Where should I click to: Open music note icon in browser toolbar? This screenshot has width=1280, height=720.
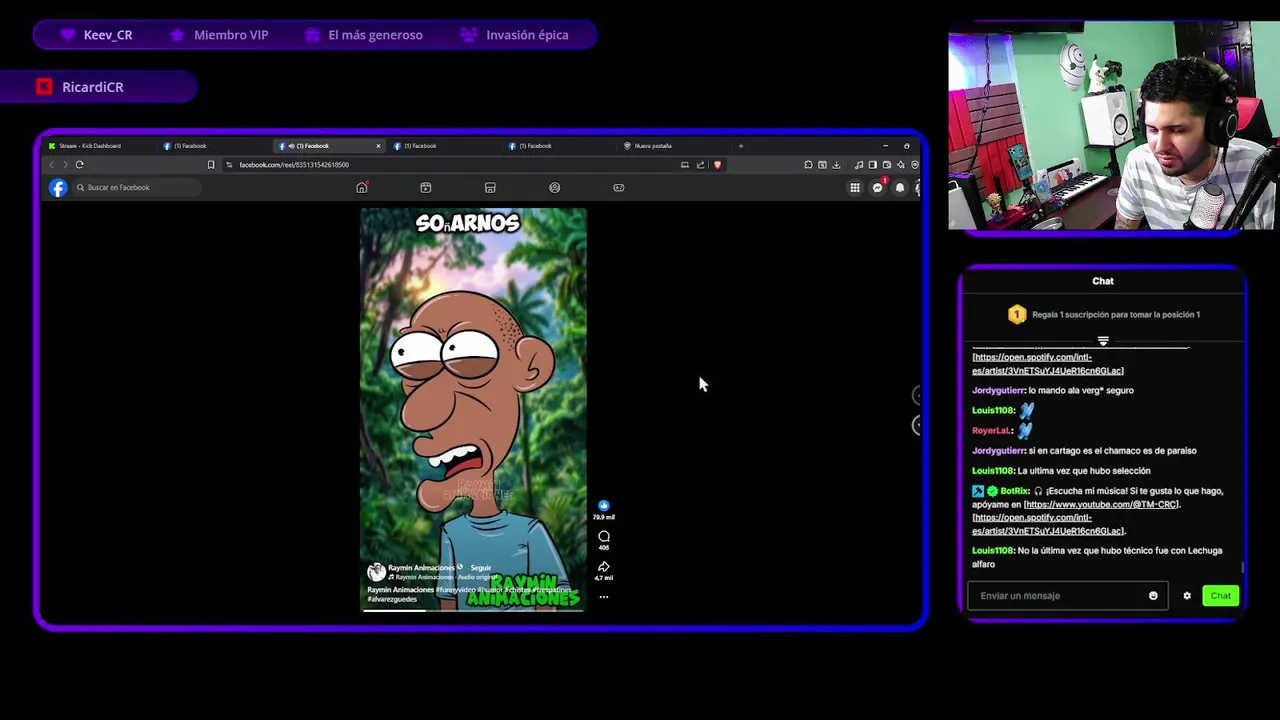tap(859, 164)
